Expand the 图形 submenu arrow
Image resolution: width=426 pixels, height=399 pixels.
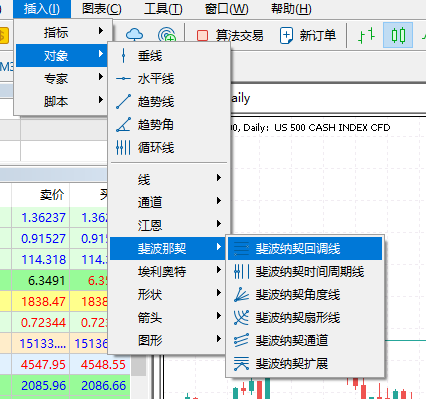219,339
